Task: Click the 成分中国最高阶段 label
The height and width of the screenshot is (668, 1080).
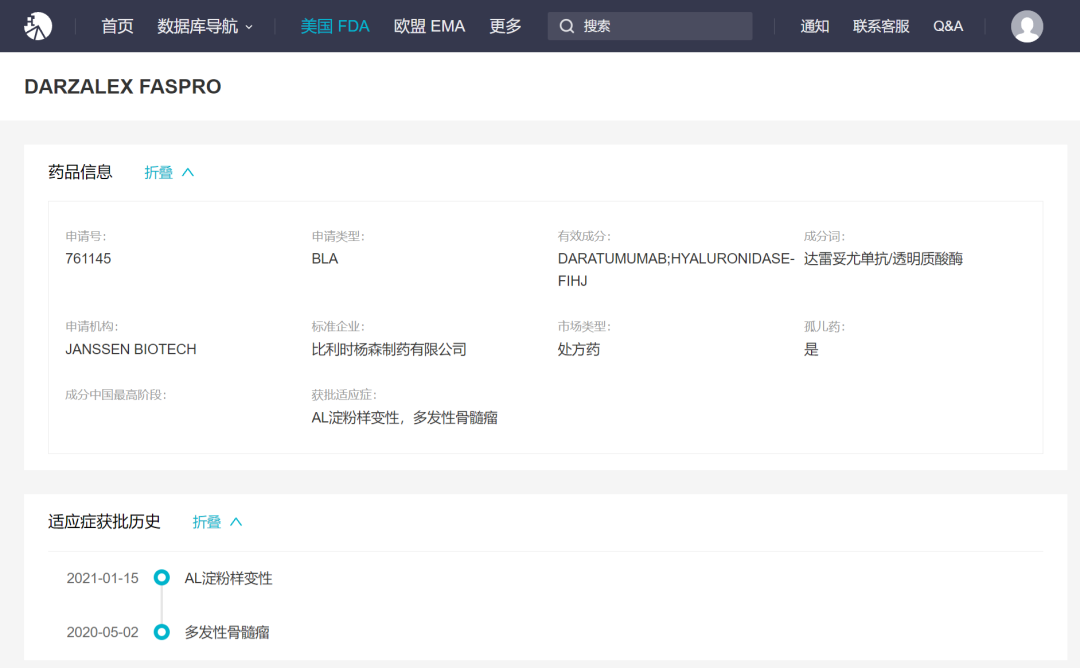Action: tap(116, 395)
